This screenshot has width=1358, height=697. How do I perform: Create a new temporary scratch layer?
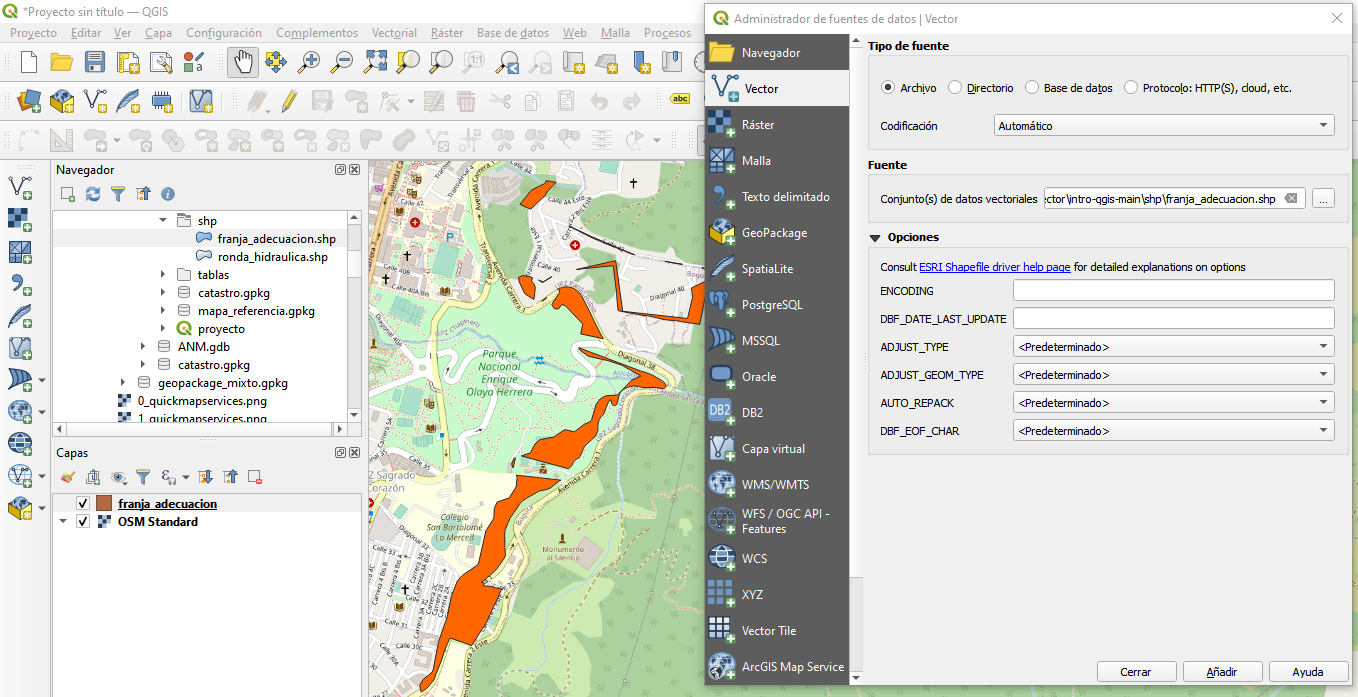coord(161,101)
